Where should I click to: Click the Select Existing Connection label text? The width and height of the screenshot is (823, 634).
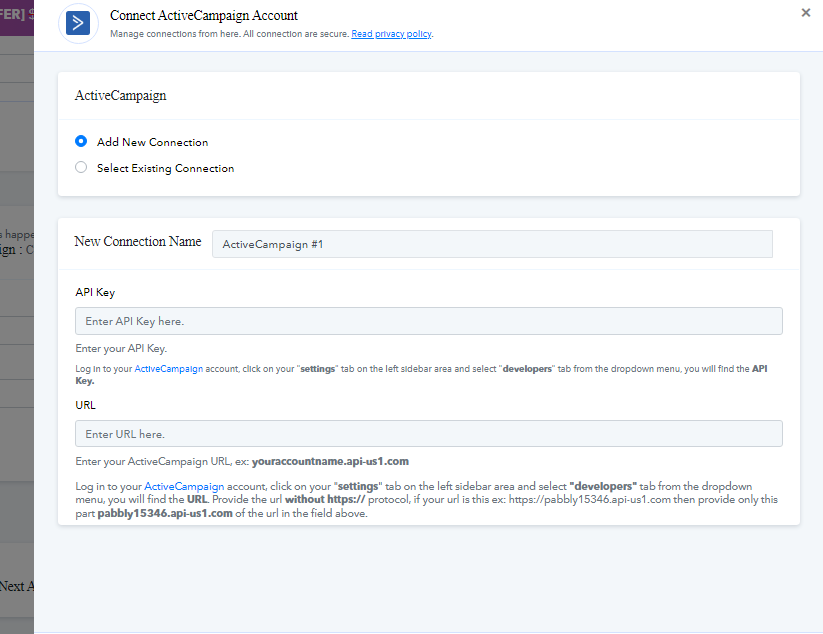point(165,168)
